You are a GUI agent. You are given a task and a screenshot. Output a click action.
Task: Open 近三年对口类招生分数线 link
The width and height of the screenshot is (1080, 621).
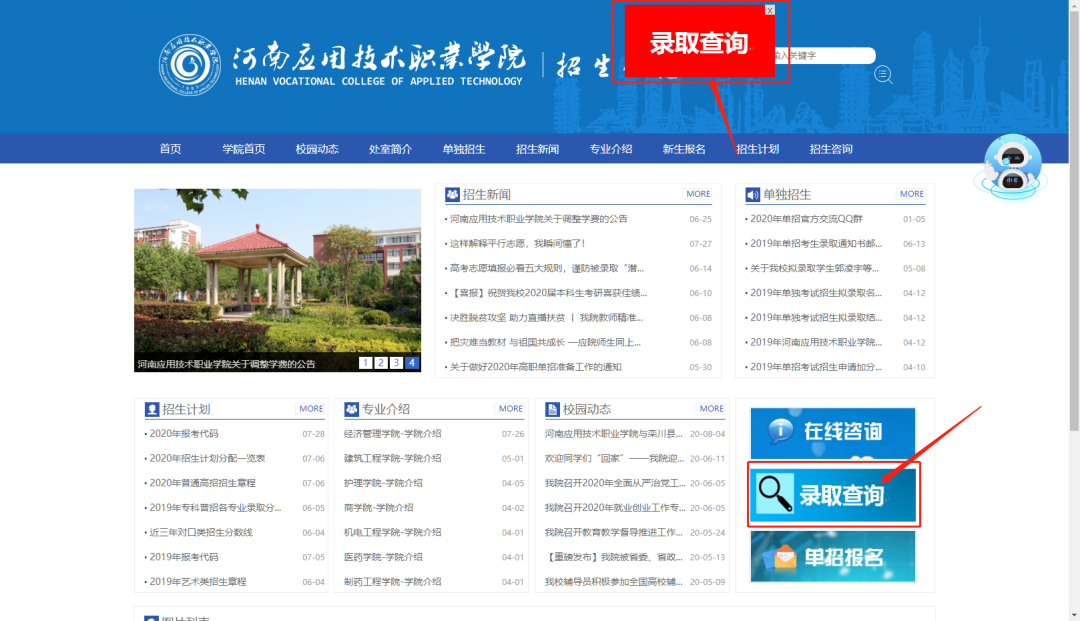coord(201,533)
